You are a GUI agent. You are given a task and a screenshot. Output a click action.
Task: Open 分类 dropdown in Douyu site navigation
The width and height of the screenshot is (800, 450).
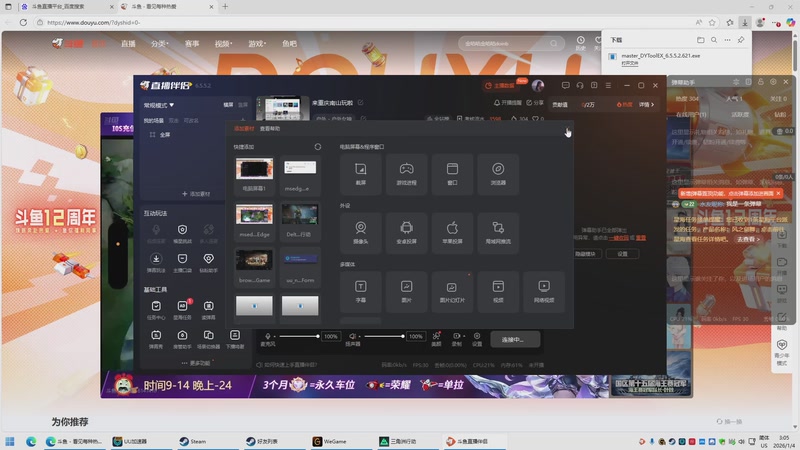click(x=159, y=44)
